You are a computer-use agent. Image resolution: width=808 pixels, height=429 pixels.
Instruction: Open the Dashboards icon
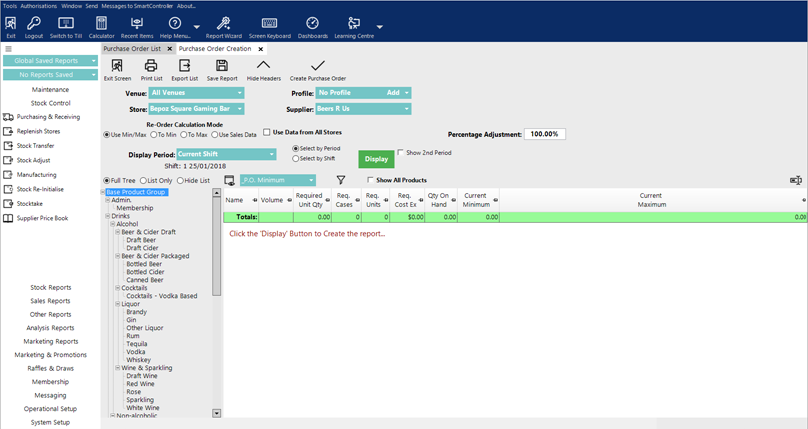click(312, 24)
